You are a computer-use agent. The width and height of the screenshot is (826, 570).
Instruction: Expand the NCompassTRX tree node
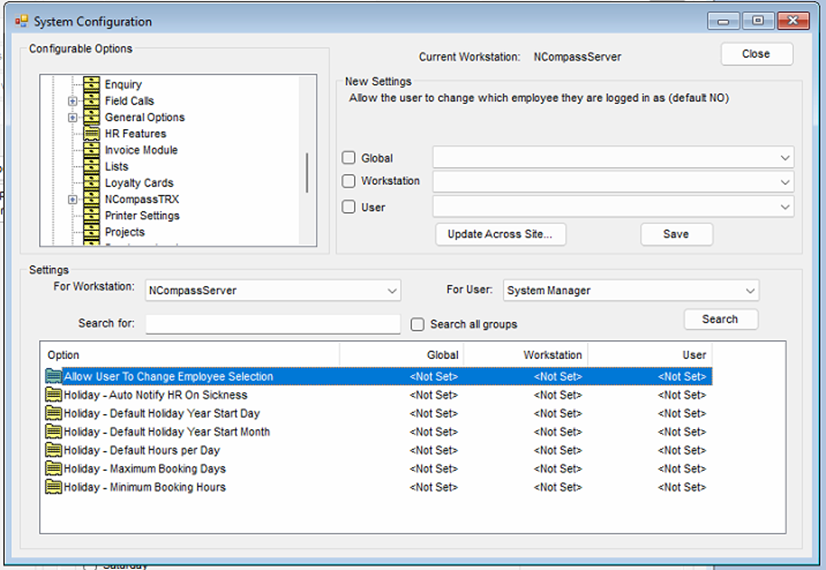(x=73, y=200)
